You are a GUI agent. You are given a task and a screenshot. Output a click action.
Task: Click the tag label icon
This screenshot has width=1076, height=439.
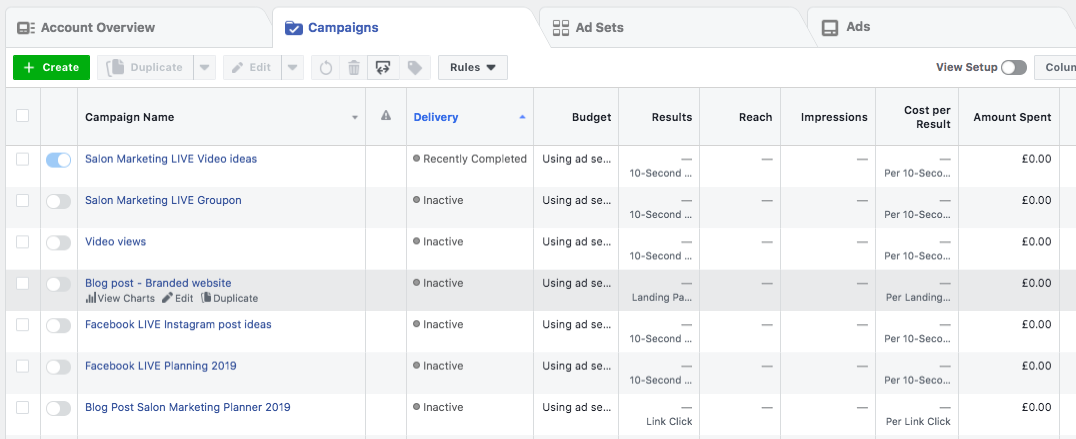pos(414,67)
